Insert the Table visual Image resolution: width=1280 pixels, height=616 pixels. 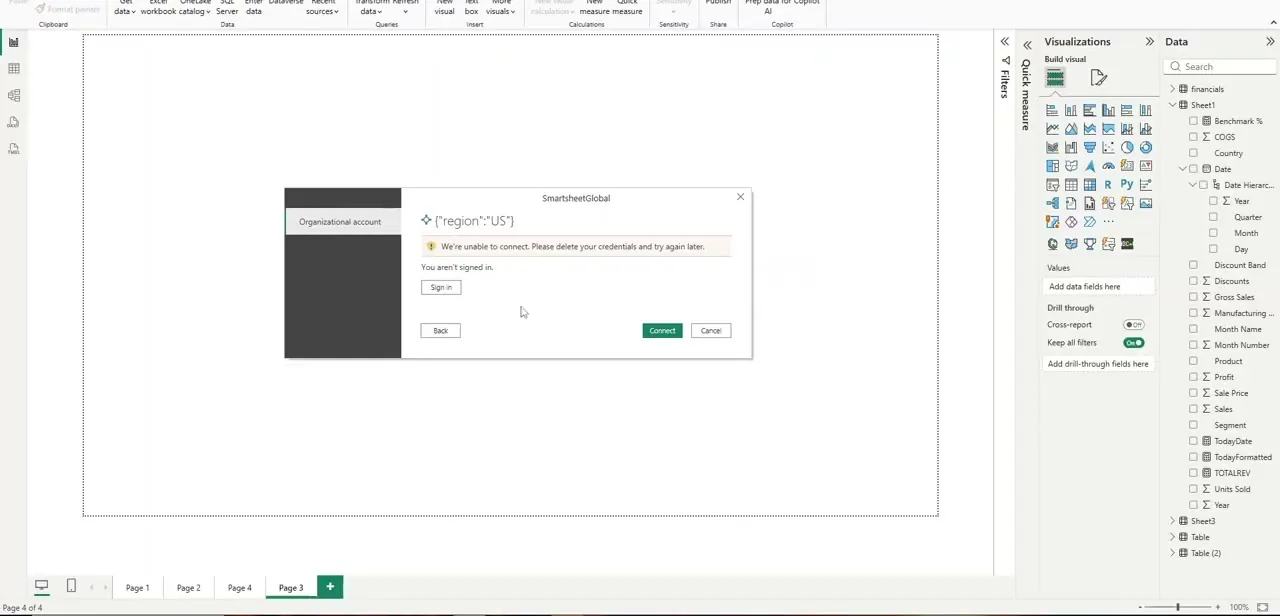[1071, 185]
